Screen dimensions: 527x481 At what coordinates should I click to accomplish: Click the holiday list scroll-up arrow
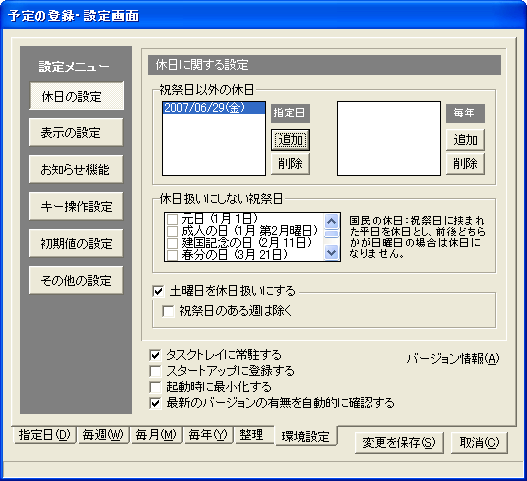pos(332,221)
